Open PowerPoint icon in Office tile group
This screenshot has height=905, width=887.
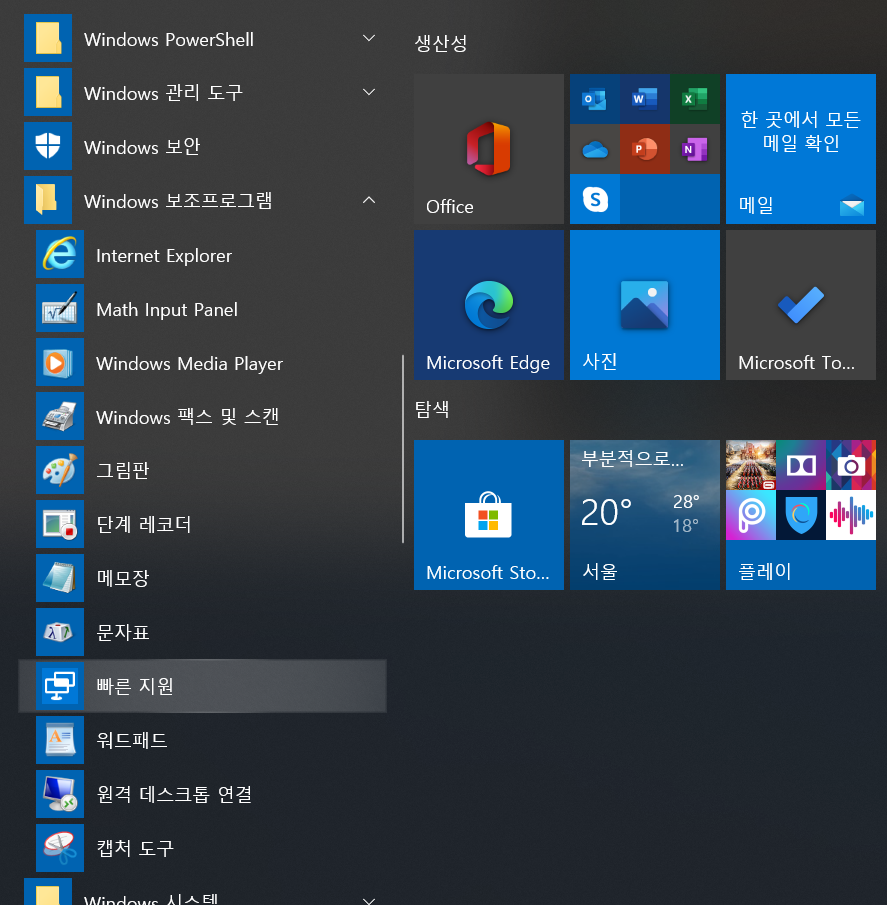645,149
